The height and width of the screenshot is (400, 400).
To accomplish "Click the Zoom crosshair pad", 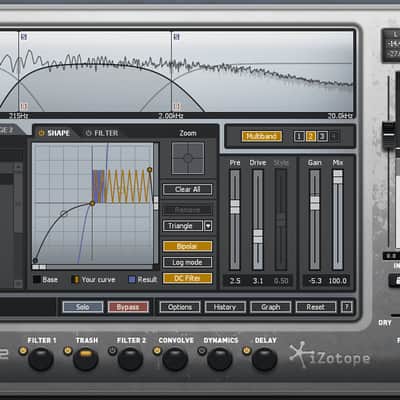I will (x=188, y=158).
